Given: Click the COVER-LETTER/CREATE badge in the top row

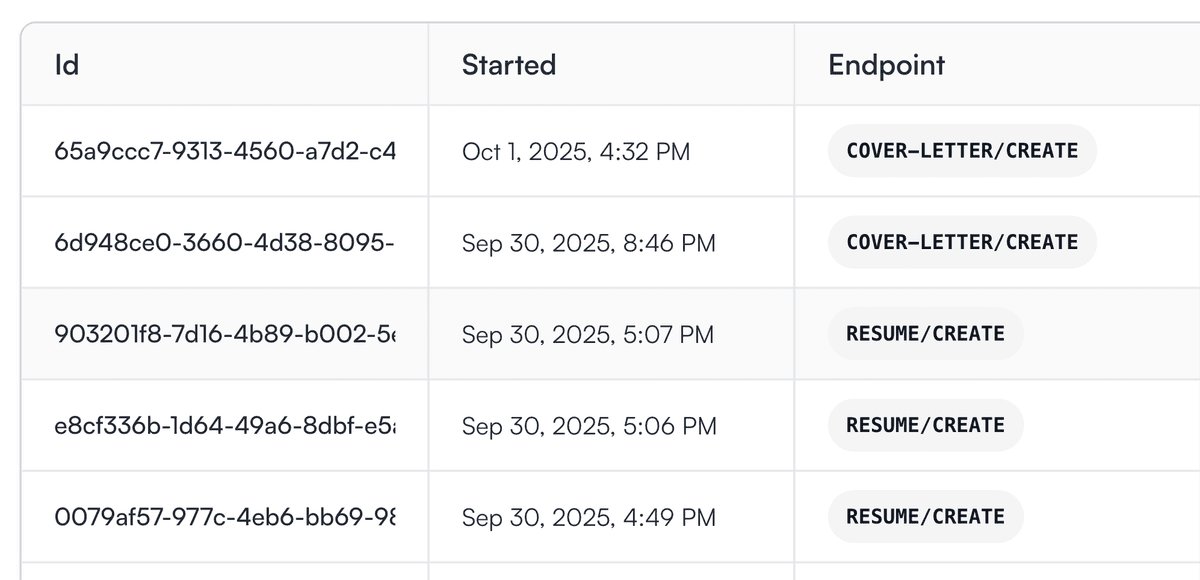Looking at the screenshot, I should [x=961, y=151].
